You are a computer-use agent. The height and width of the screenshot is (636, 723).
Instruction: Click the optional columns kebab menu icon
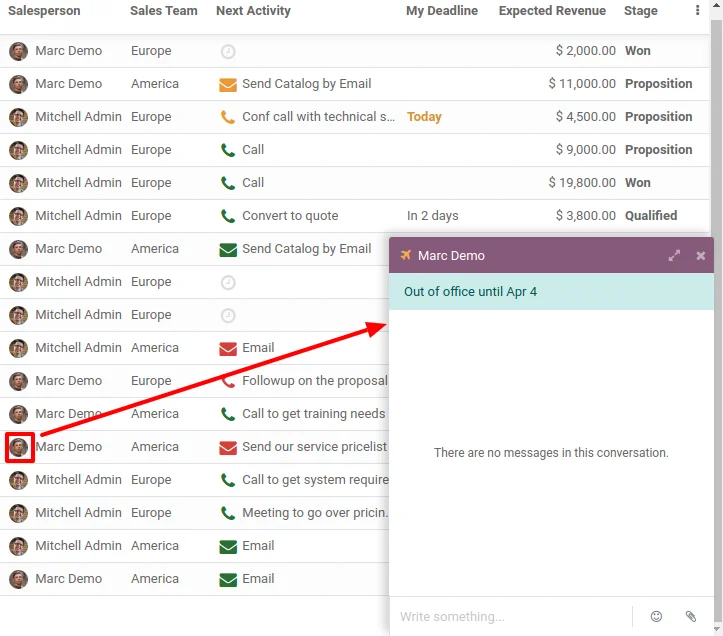(x=697, y=11)
